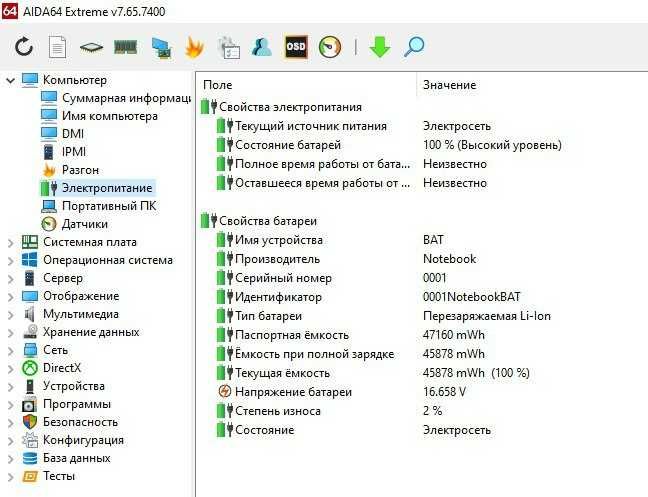Expand the Хранение данных node
648x497 pixels.
11,333
